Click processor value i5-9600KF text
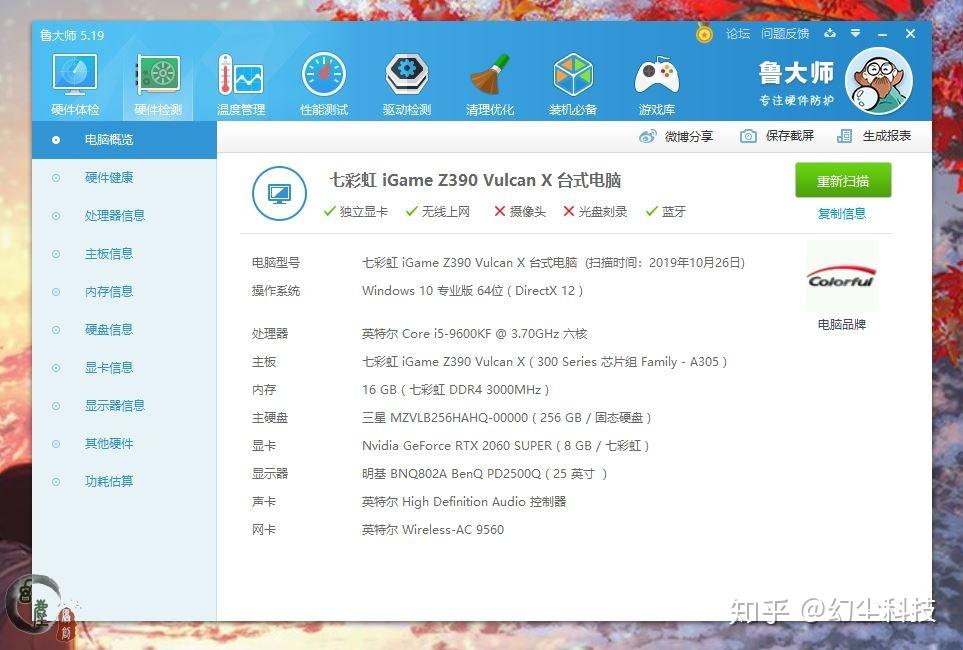Image resolution: width=963 pixels, height=650 pixels. (x=474, y=334)
